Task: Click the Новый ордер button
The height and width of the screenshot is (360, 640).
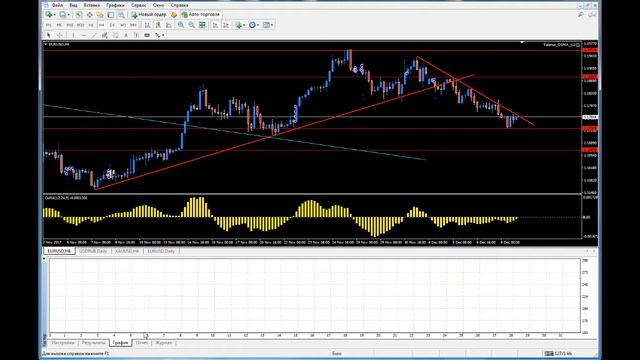Action: click(x=149, y=15)
